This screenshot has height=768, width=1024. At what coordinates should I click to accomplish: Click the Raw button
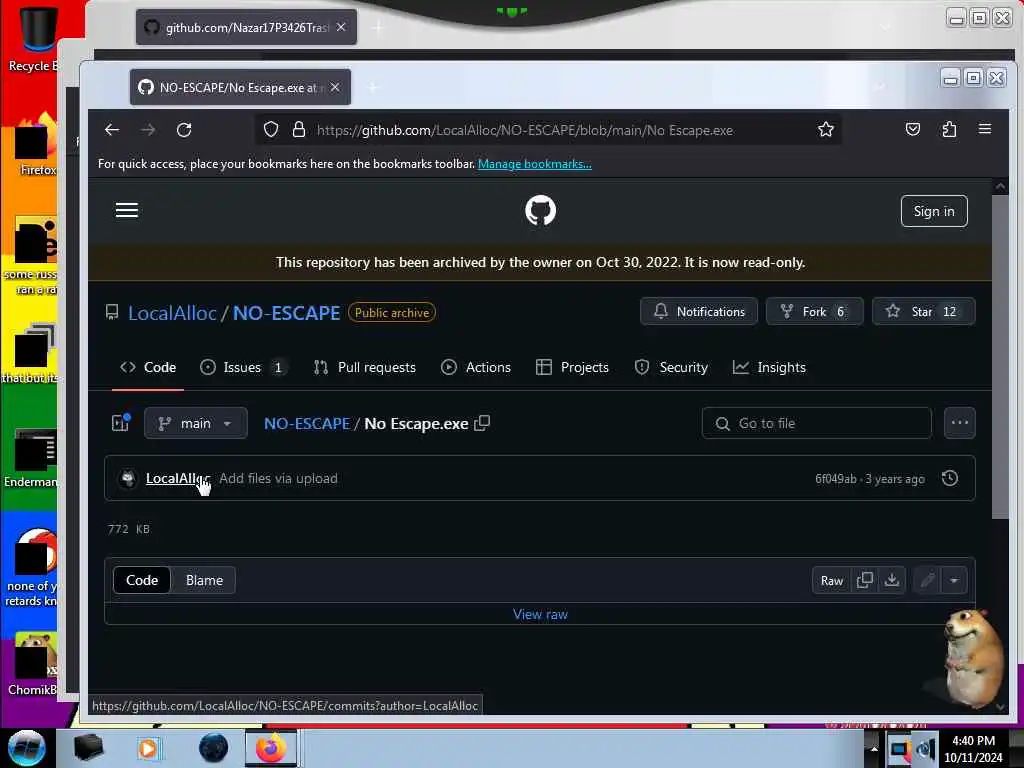pos(831,580)
